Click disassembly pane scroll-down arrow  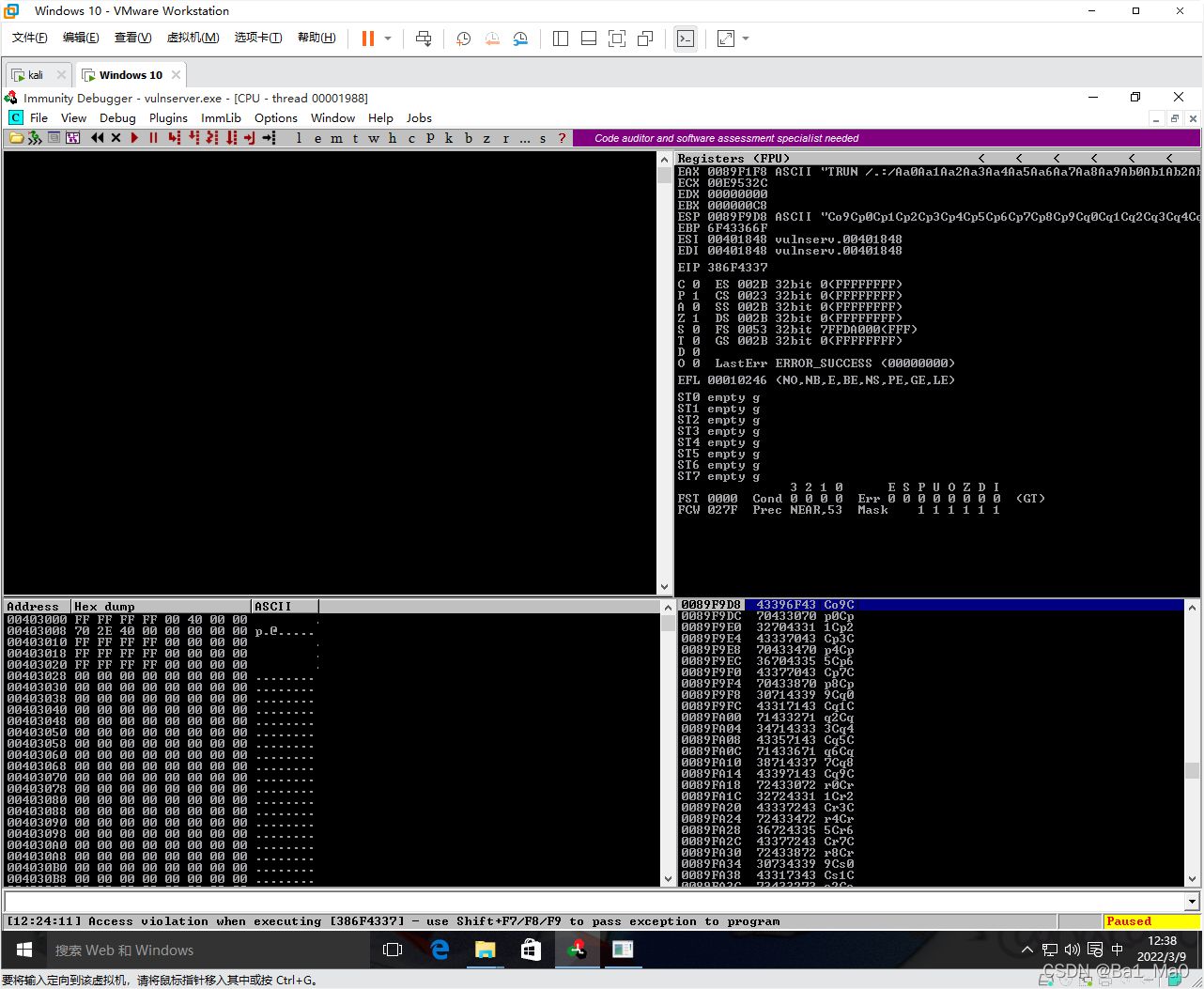(x=665, y=587)
